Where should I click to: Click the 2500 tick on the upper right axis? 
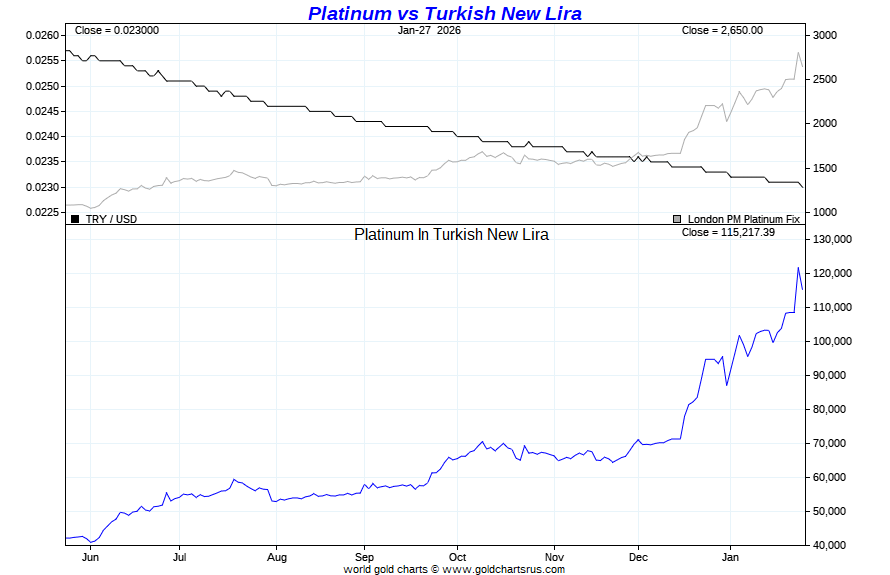[x=825, y=79]
